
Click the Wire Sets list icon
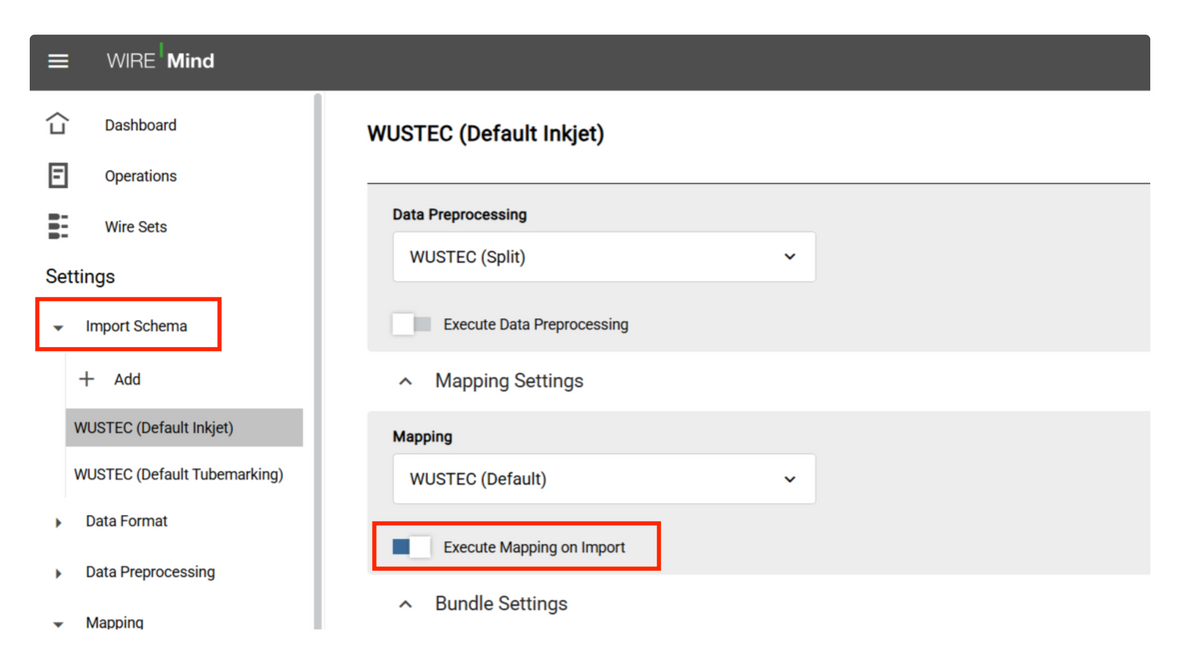tap(57, 227)
